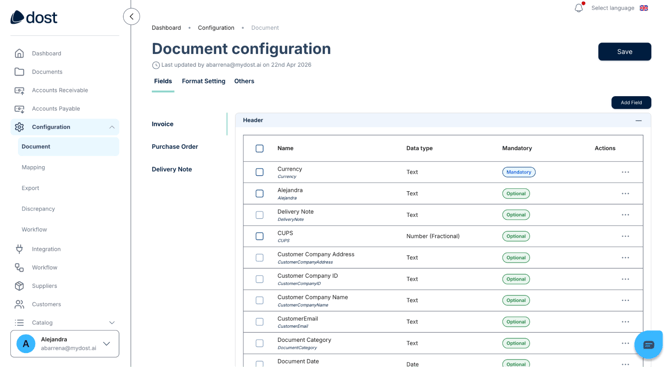
Task: Click the Add Field button
Action: (x=631, y=103)
